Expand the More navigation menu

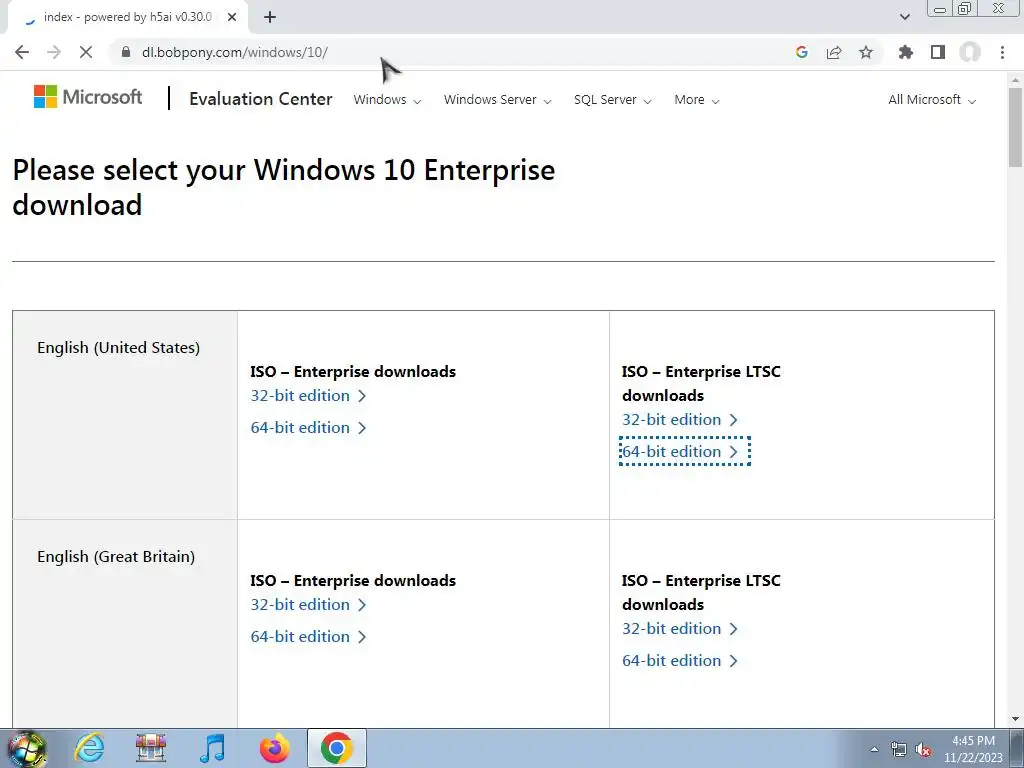point(697,100)
